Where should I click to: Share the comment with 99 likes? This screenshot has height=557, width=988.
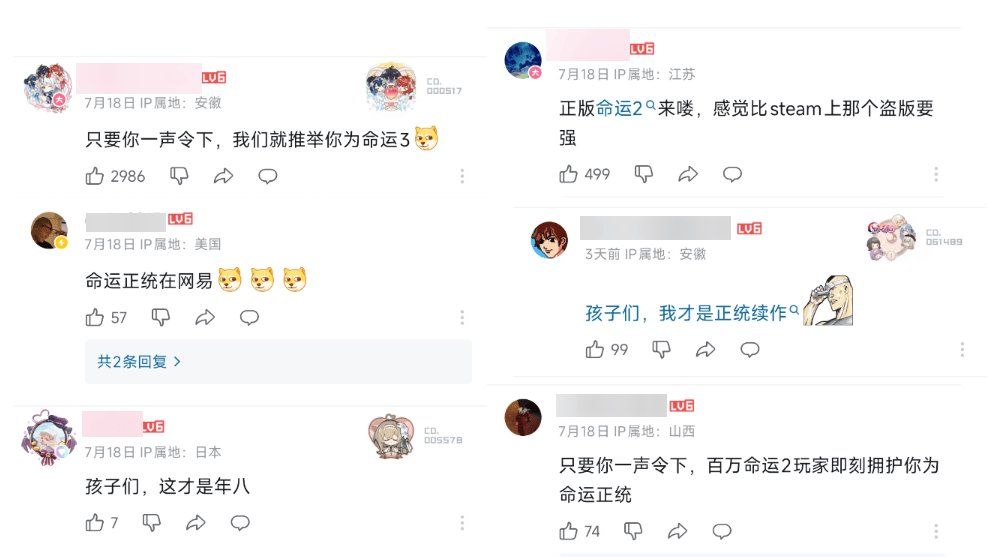tap(706, 349)
